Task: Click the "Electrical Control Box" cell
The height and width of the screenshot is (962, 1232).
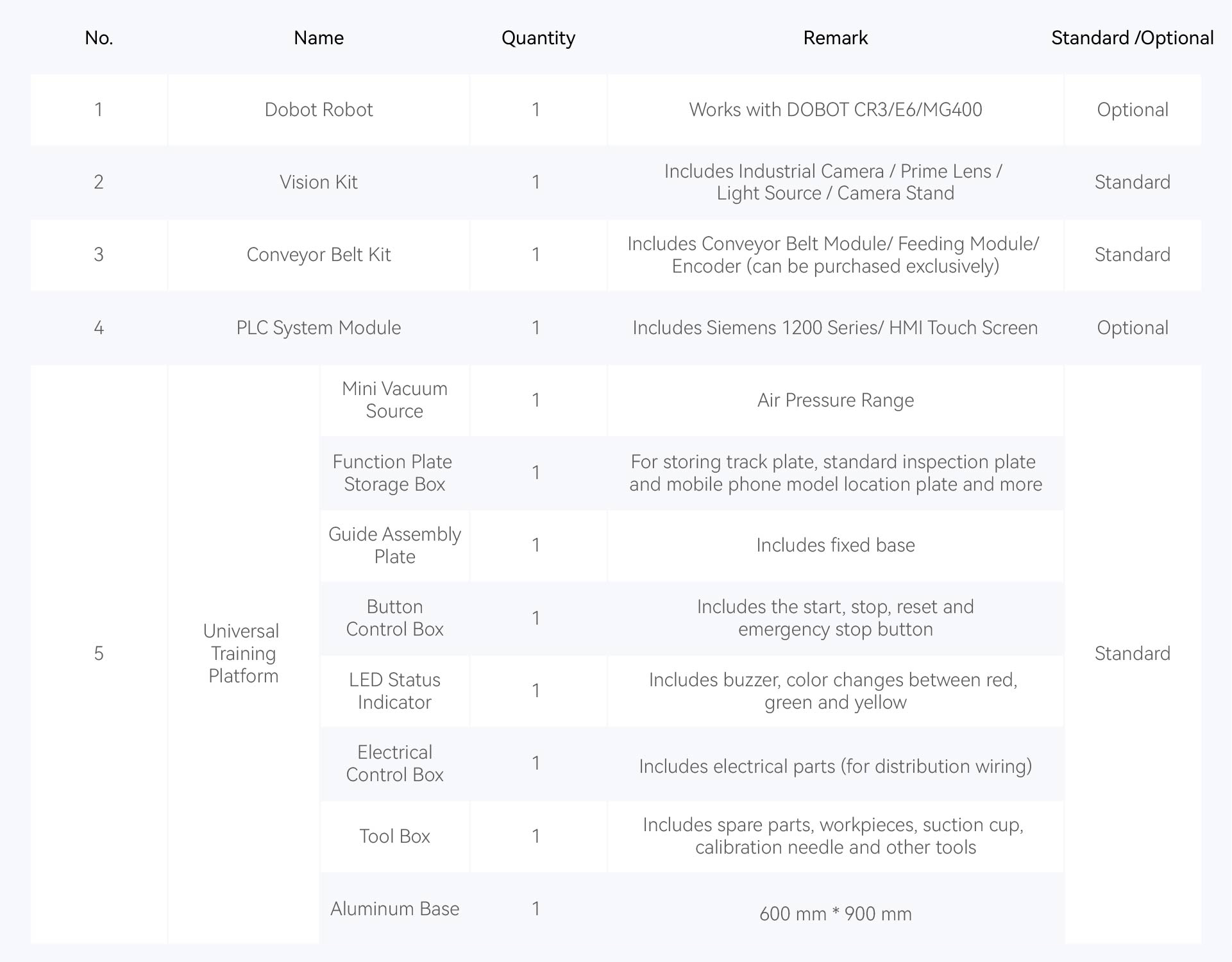Action: (x=394, y=763)
